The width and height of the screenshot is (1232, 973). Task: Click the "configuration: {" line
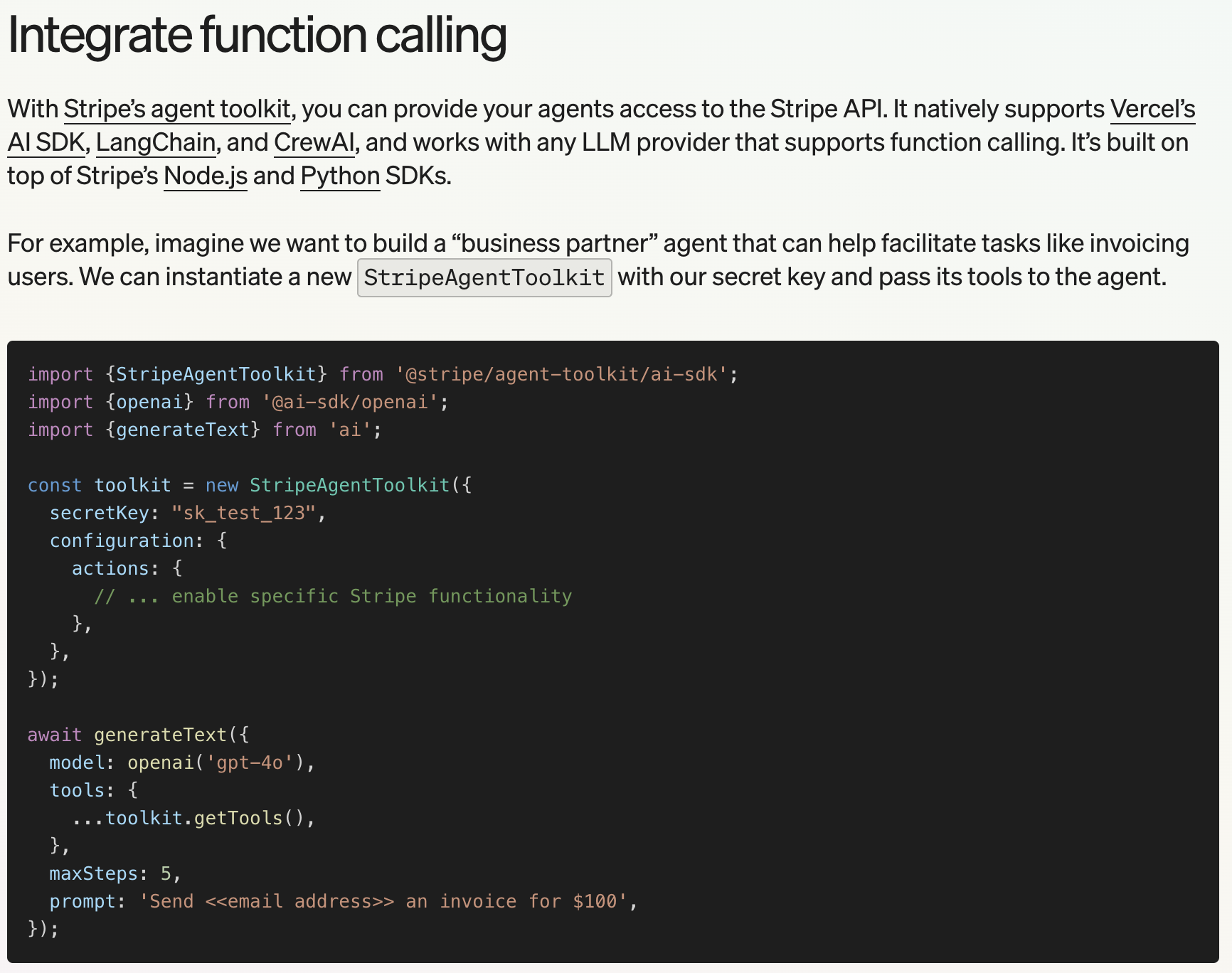tap(139, 541)
